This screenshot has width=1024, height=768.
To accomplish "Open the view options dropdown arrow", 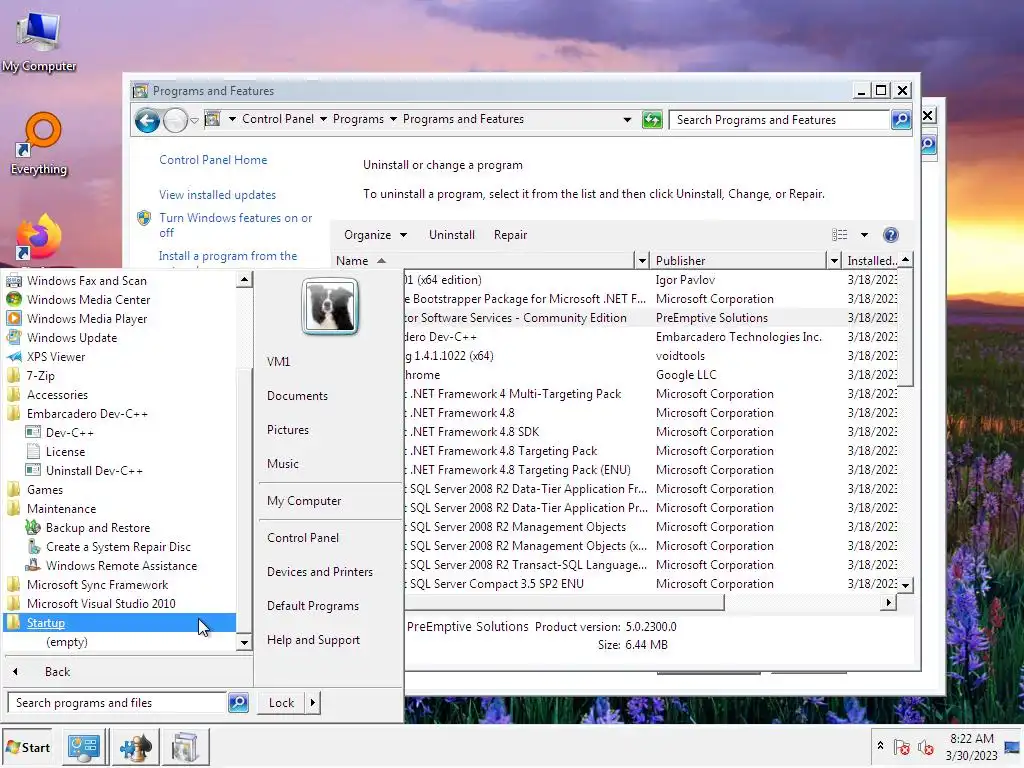I will (x=865, y=235).
